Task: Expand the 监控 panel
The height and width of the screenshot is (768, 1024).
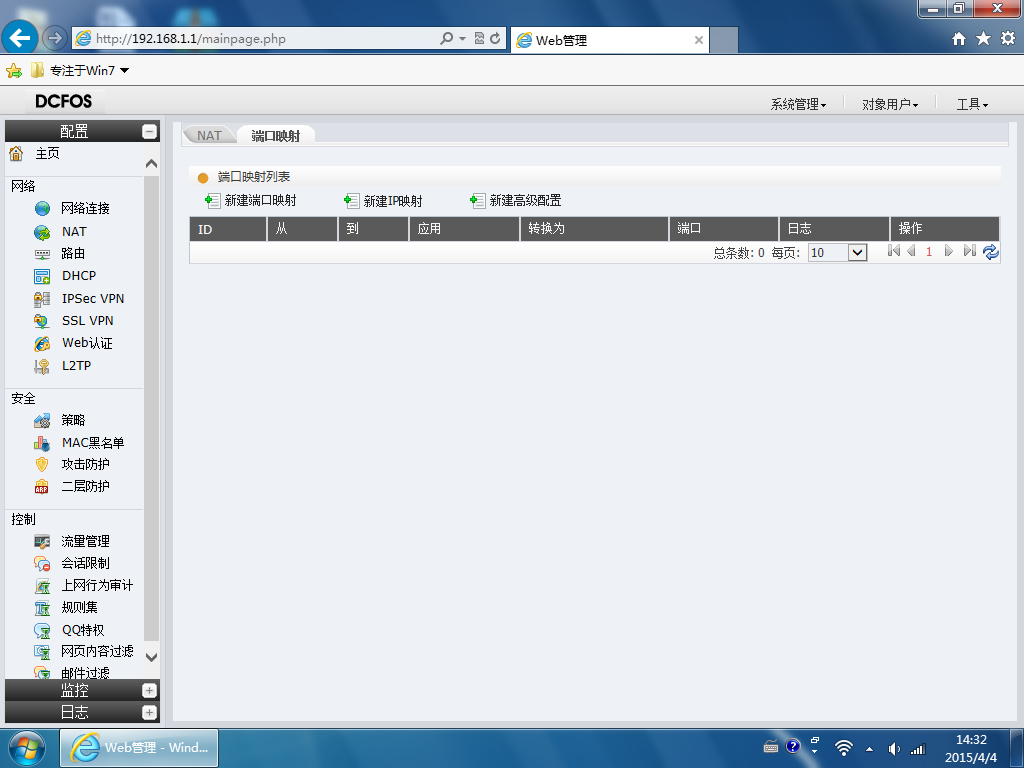Action: tap(150, 691)
